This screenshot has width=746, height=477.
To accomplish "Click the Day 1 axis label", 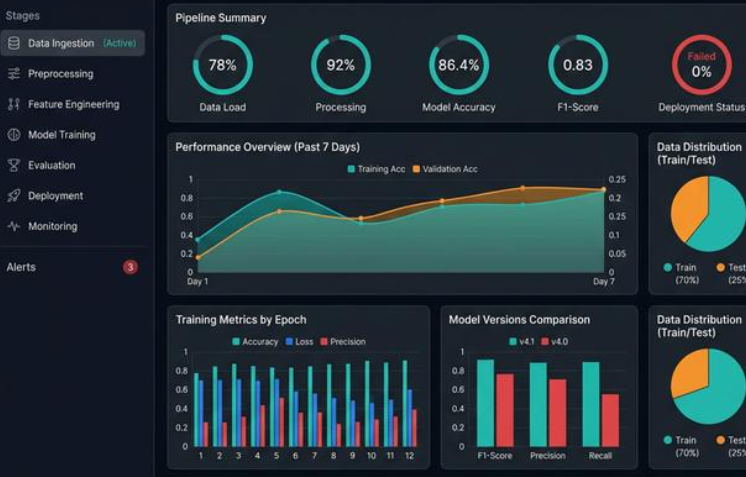I will click(197, 281).
